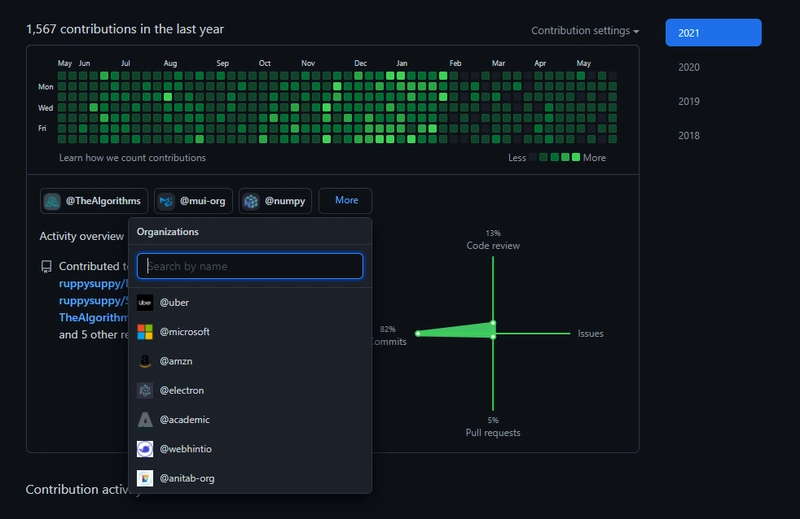The image size is (800, 519).
Task: Choose @amzn from organizations list
Action: [x=250, y=361]
